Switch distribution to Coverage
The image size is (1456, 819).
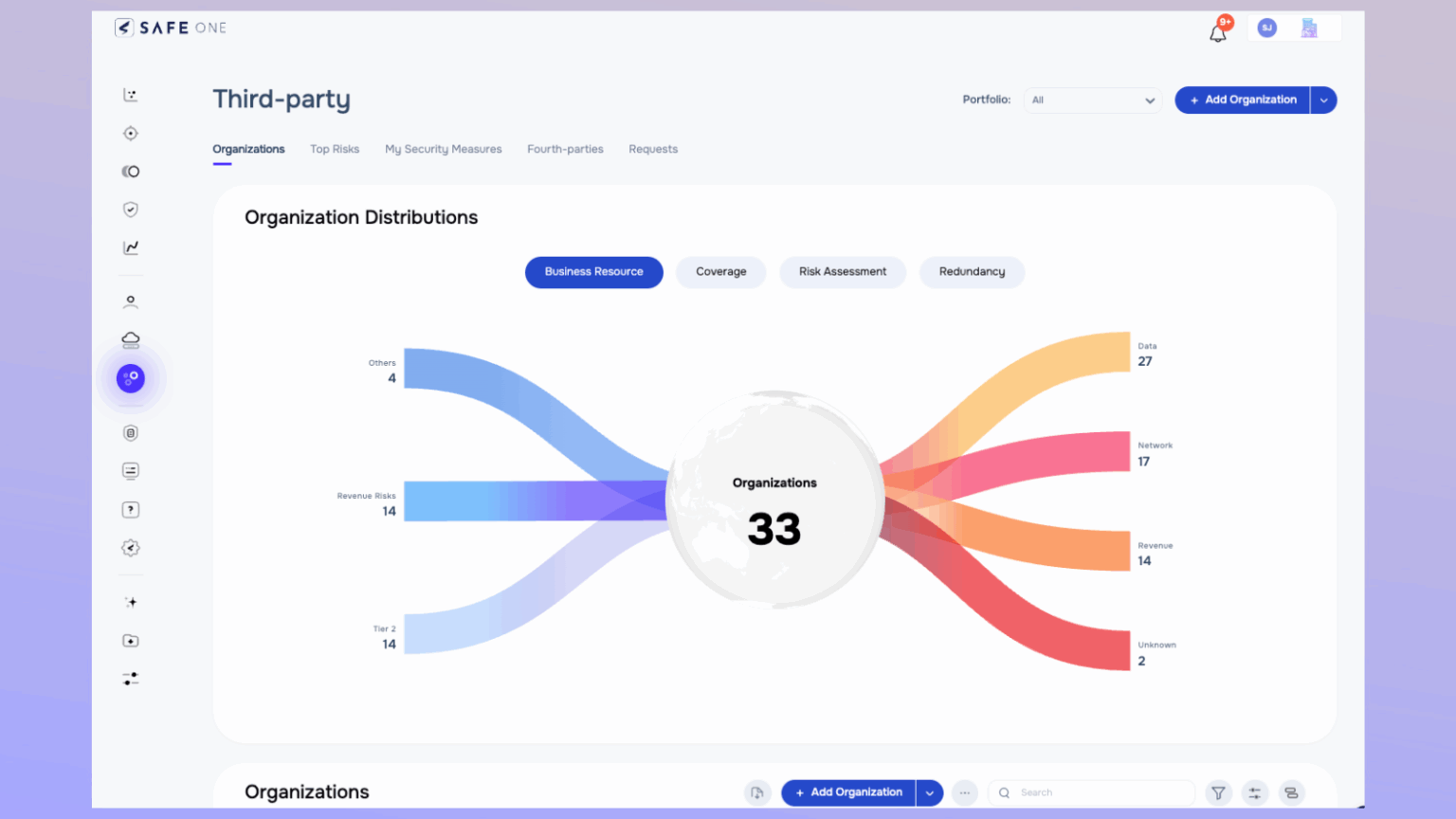coord(720,272)
